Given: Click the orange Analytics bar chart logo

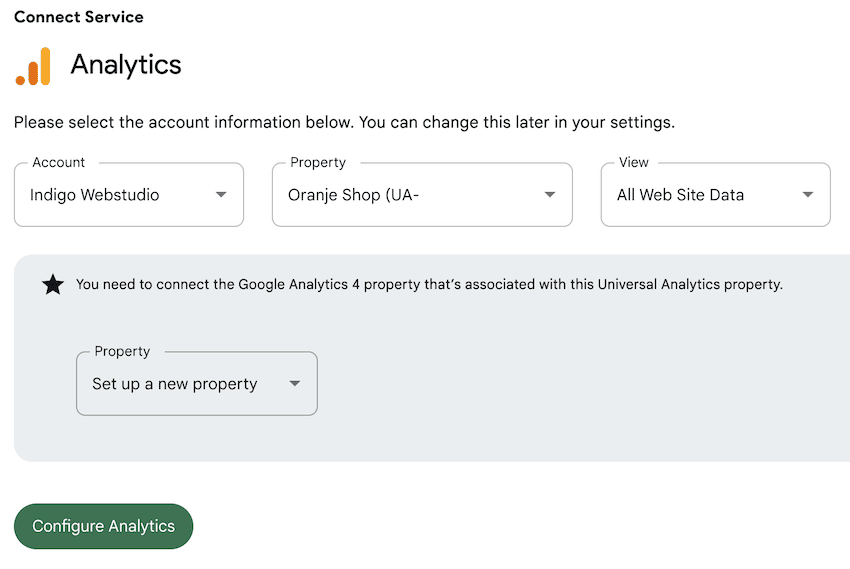Looking at the screenshot, I should [33, 66].
